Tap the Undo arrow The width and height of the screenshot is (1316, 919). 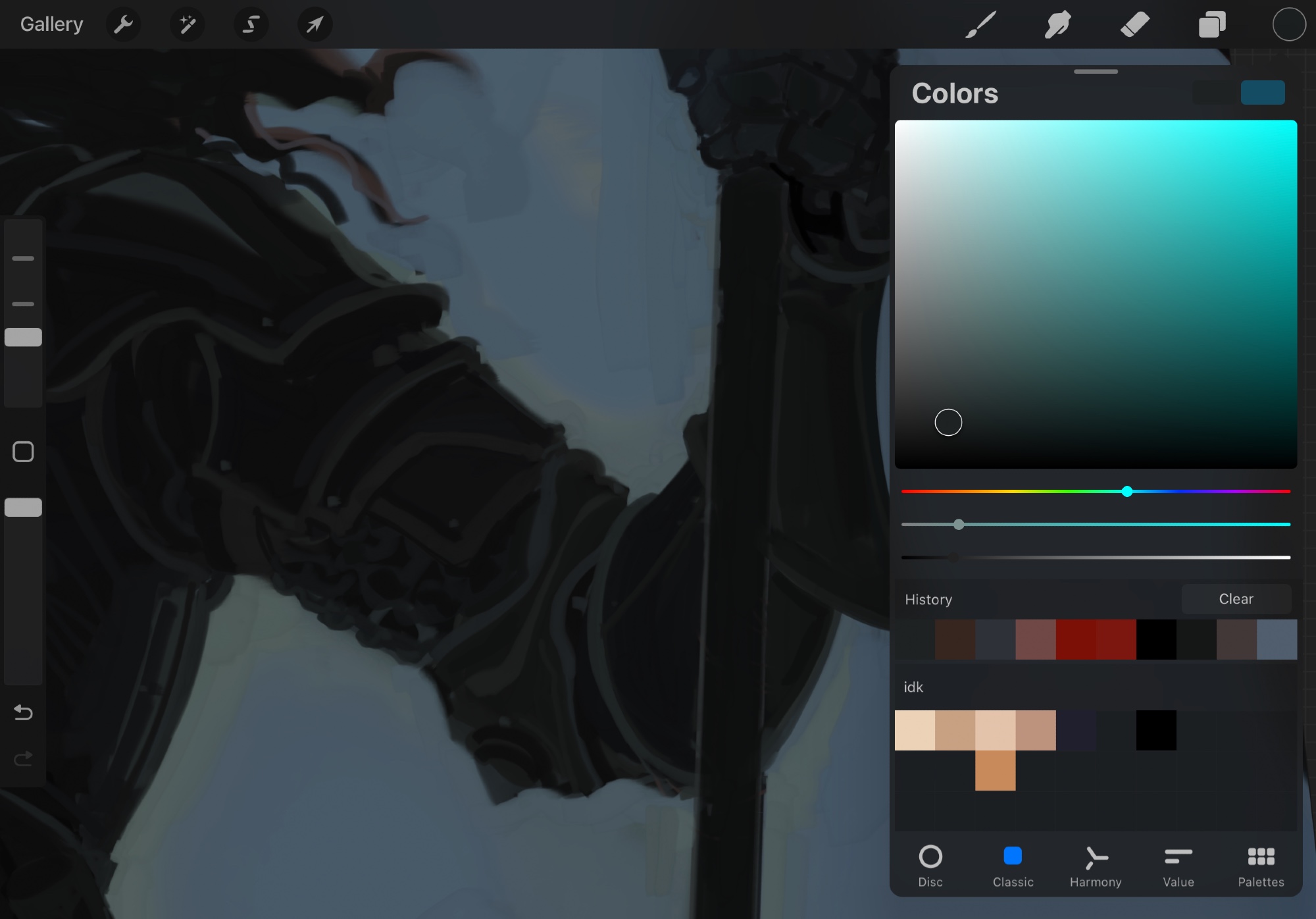coord(23,712)
